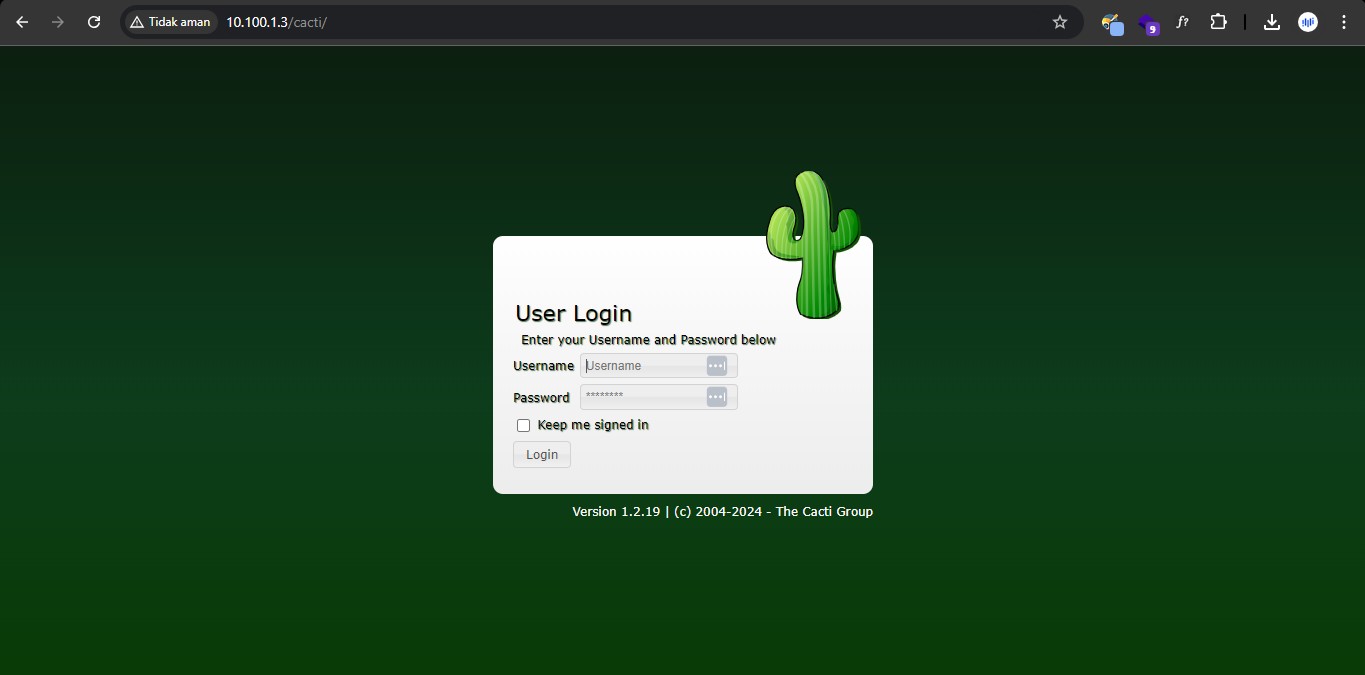Click the "Keep me signed in" label

click(x=593, y=425)
